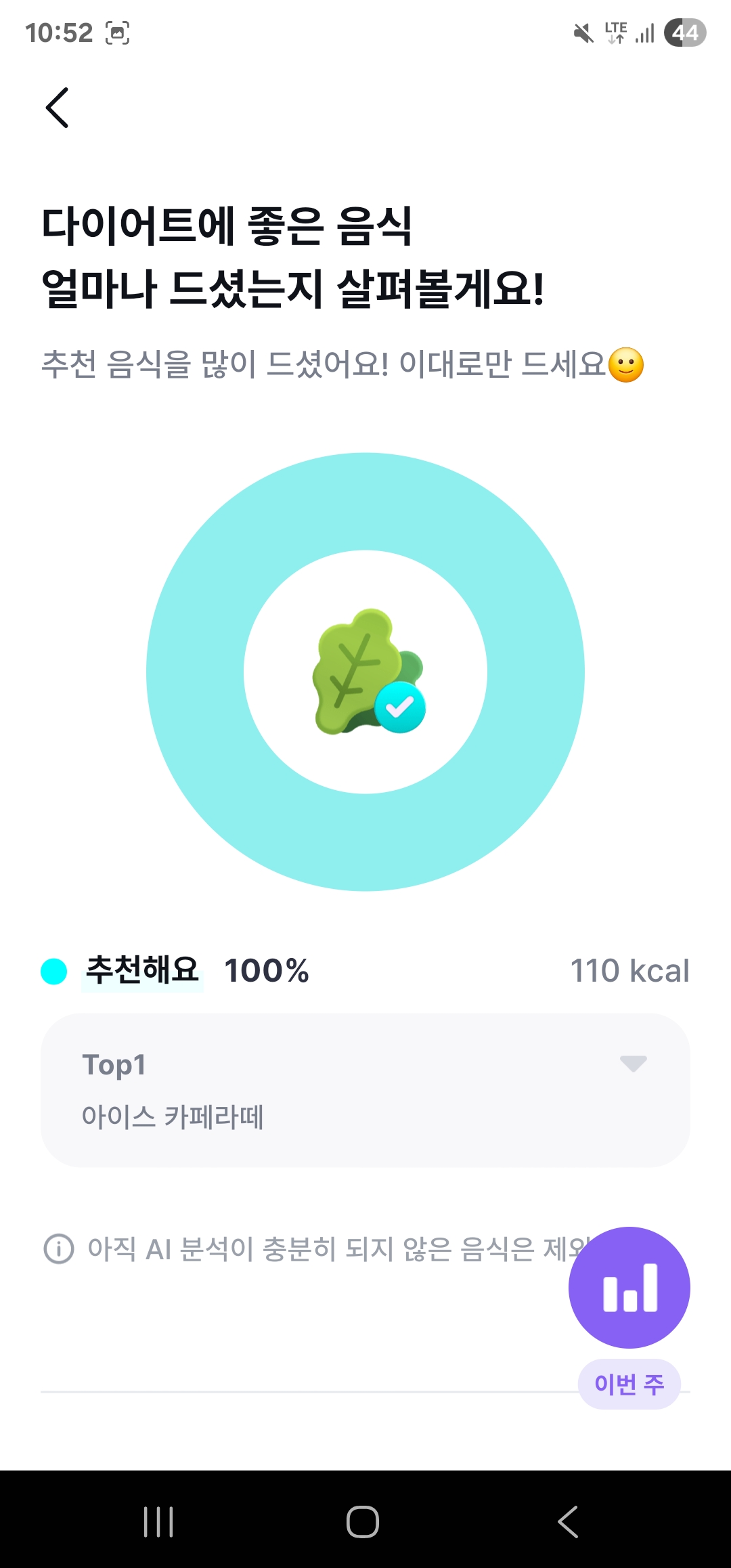The height and width of the screenshot is (1568, 731).
Task: Tap the muted sound icon in status bar
Action: tap(583, 32)
